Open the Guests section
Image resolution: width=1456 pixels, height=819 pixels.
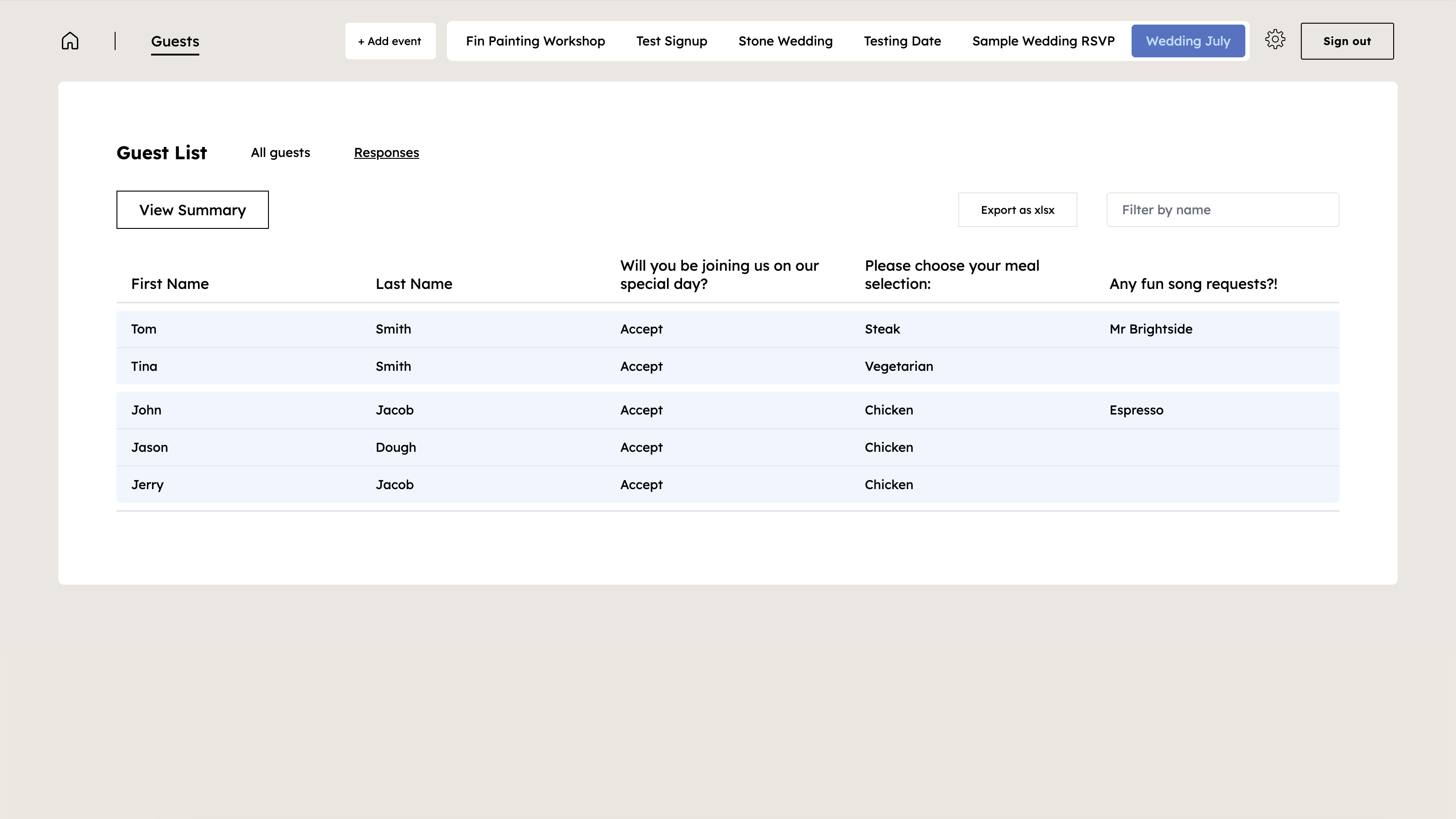(175, 40)
